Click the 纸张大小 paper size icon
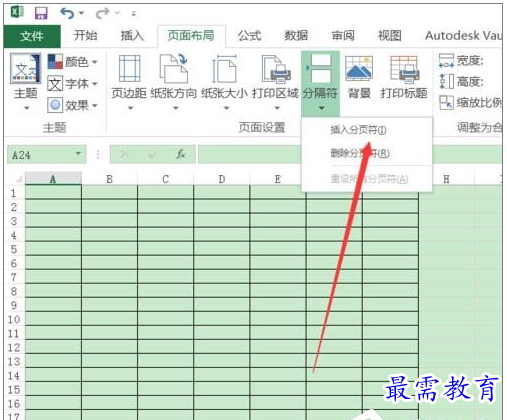The width and height of the screenshot is (507, 420). [x=225, y=69]
